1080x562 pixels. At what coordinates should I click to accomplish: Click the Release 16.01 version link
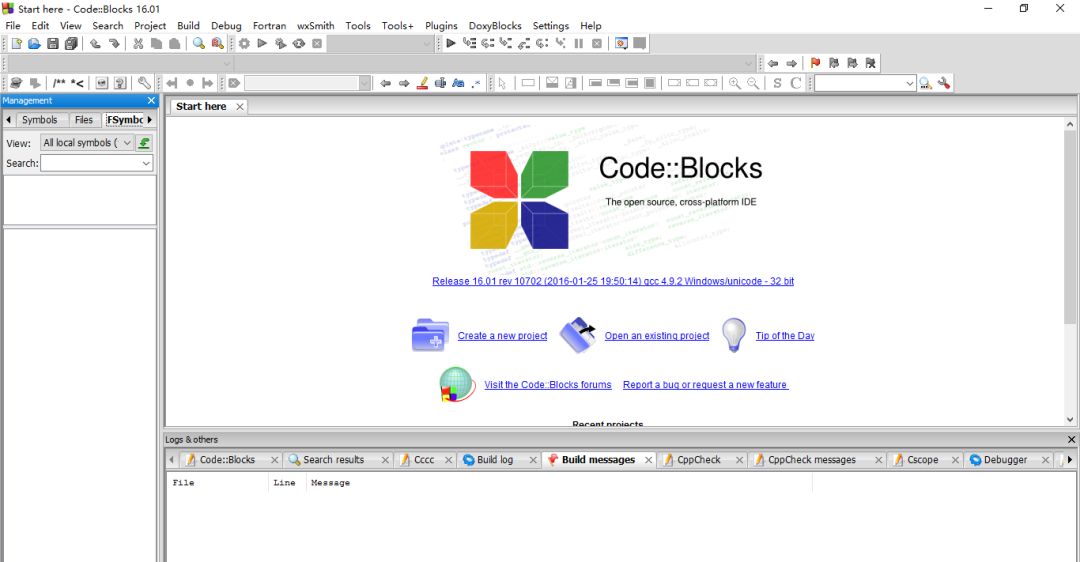(613, 281)
